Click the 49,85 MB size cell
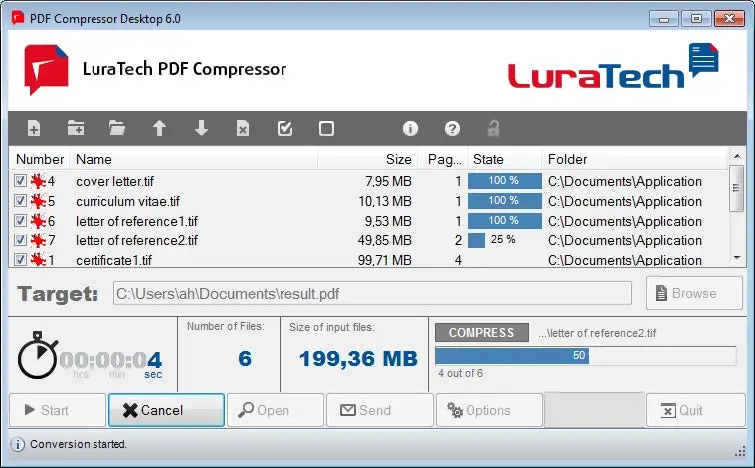Viewport: 755px width, 468px height. (385, 240)
